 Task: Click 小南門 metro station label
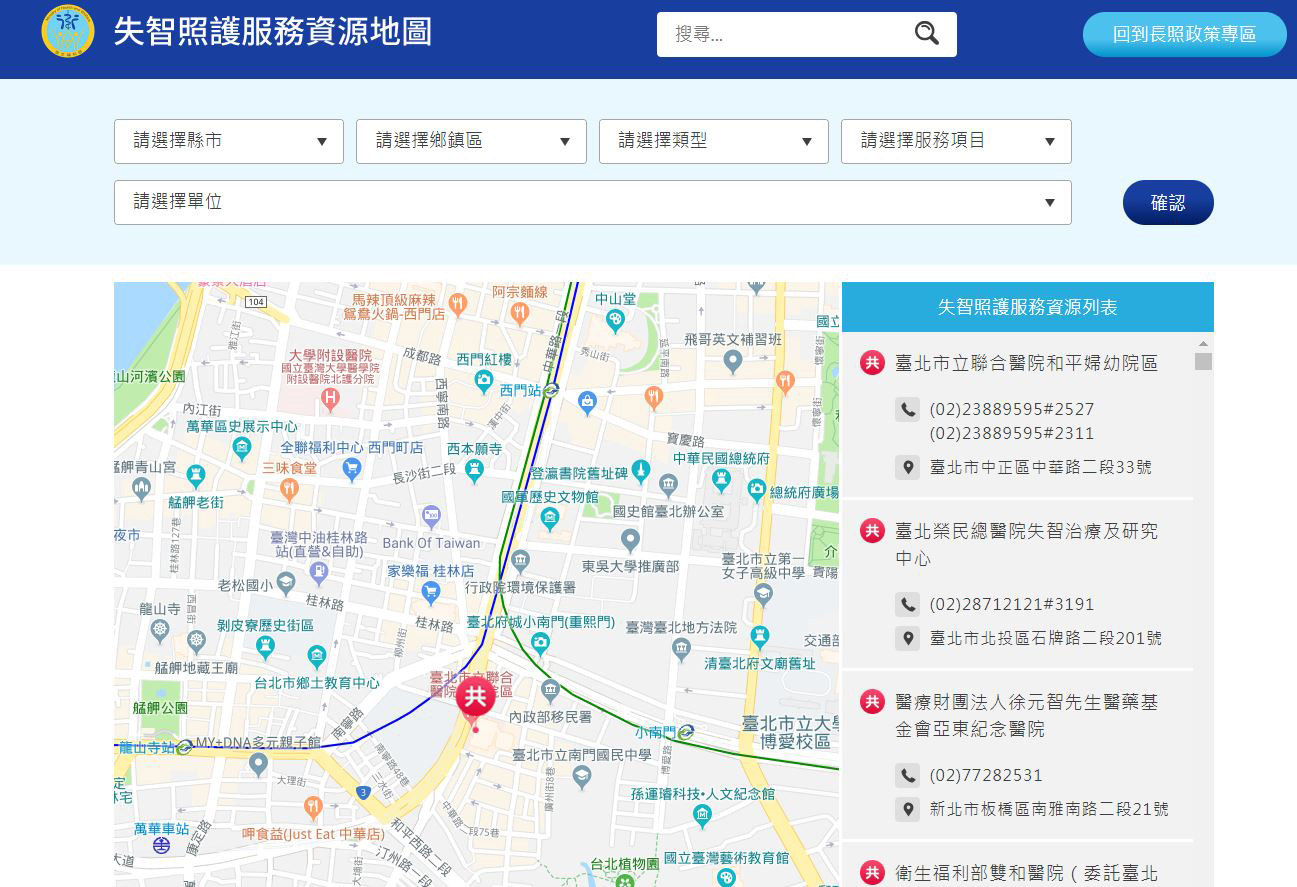(655, 732)
